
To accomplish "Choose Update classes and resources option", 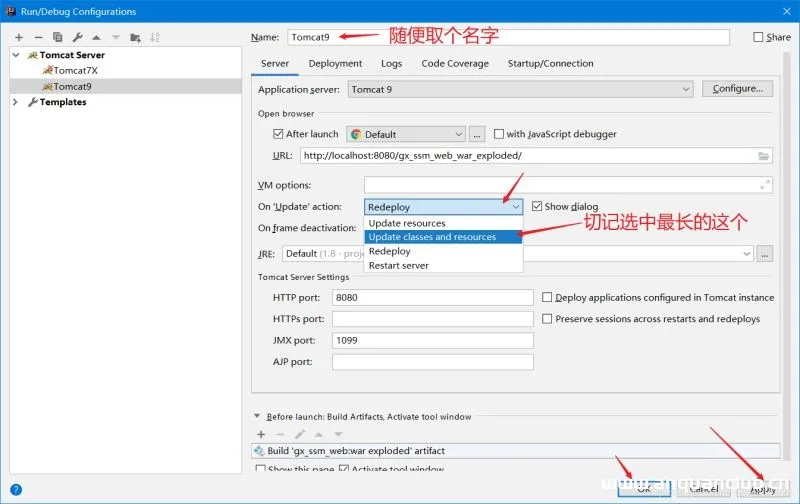I will pyautogui.click(x=443, y=237).
